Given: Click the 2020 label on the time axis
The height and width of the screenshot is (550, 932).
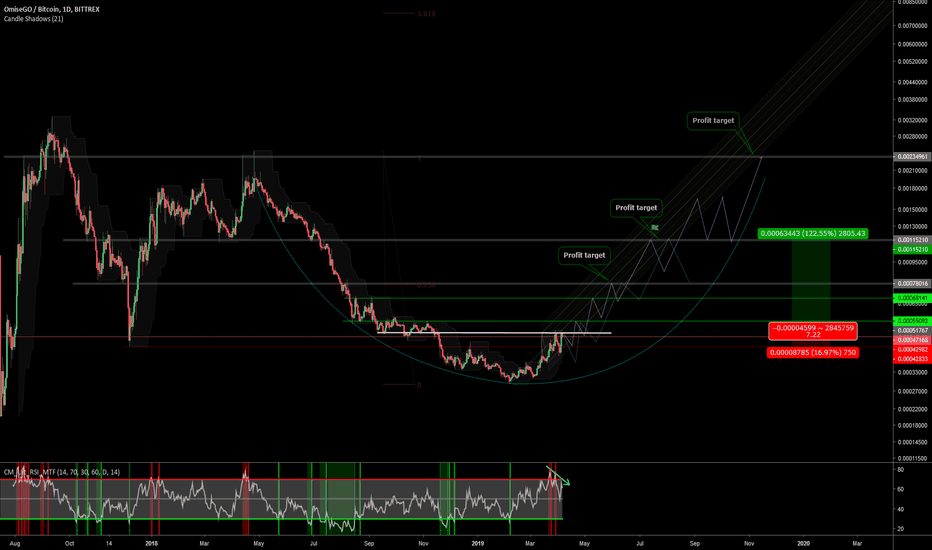Looking at the screenshot, I should (803, 543).
